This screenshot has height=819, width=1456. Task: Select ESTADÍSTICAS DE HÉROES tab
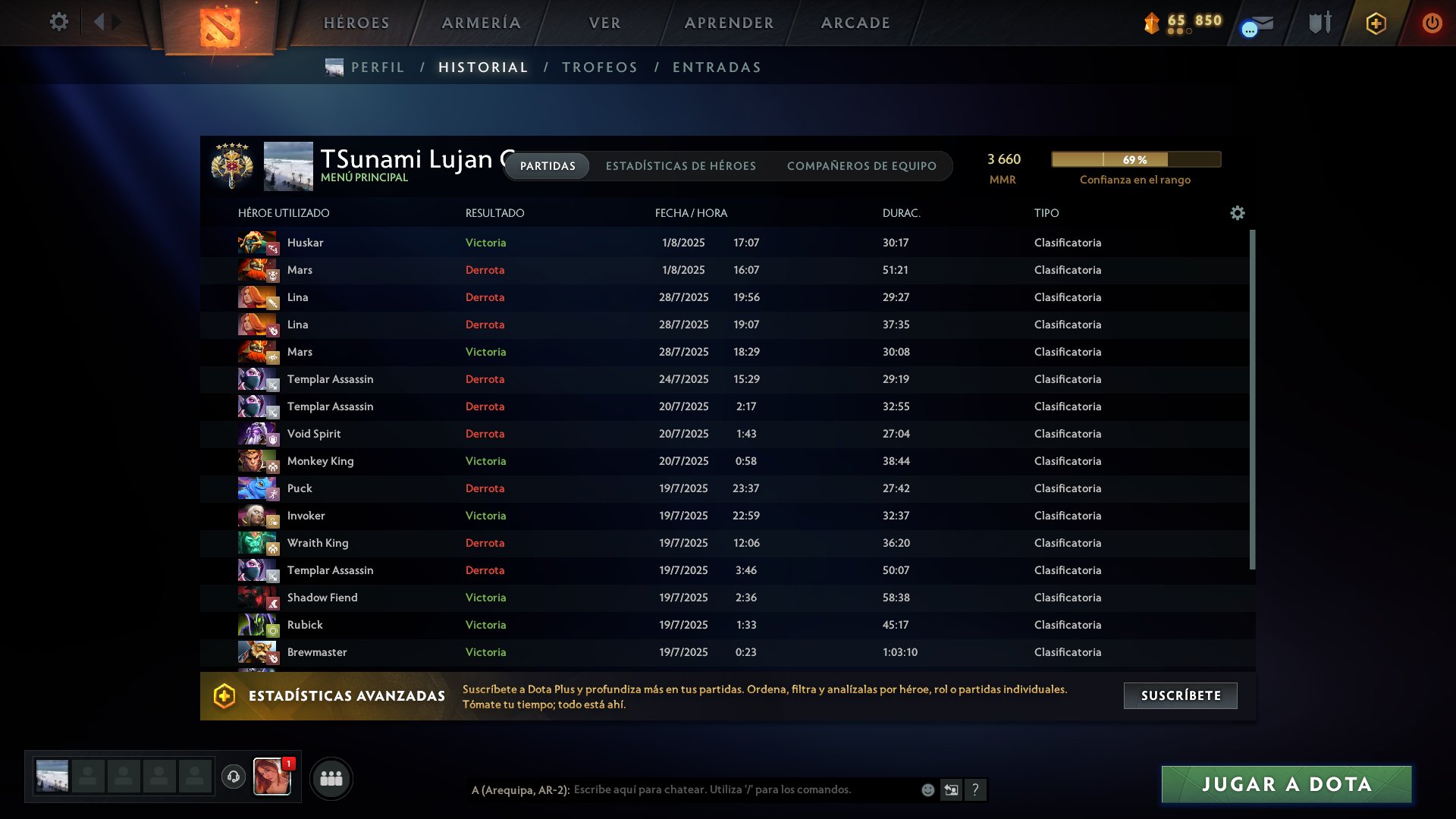click(x=681, y=166)
